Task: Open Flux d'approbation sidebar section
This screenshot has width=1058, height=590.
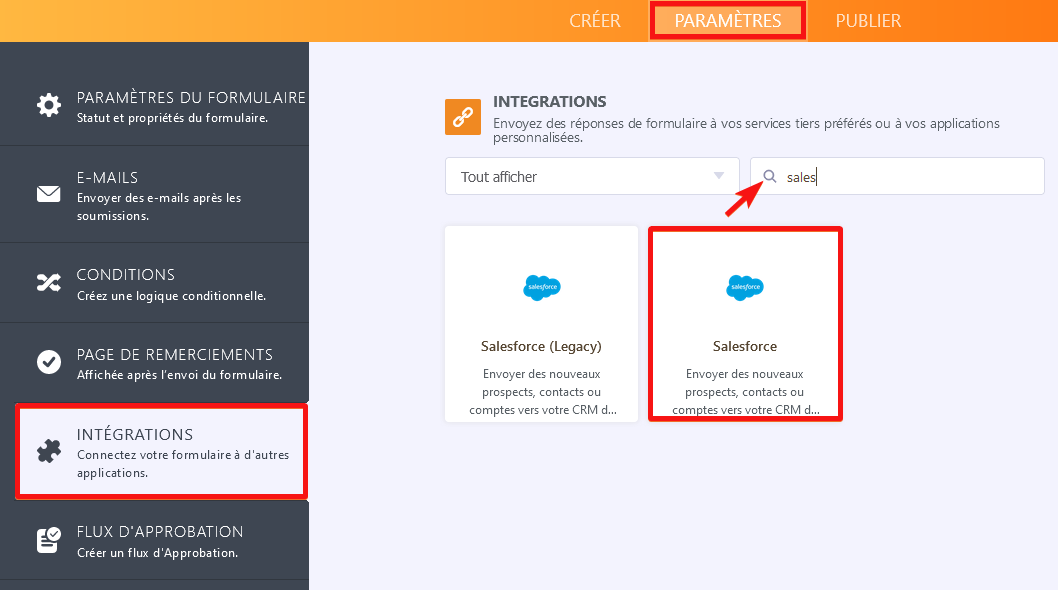Action: tap(155, 540)
